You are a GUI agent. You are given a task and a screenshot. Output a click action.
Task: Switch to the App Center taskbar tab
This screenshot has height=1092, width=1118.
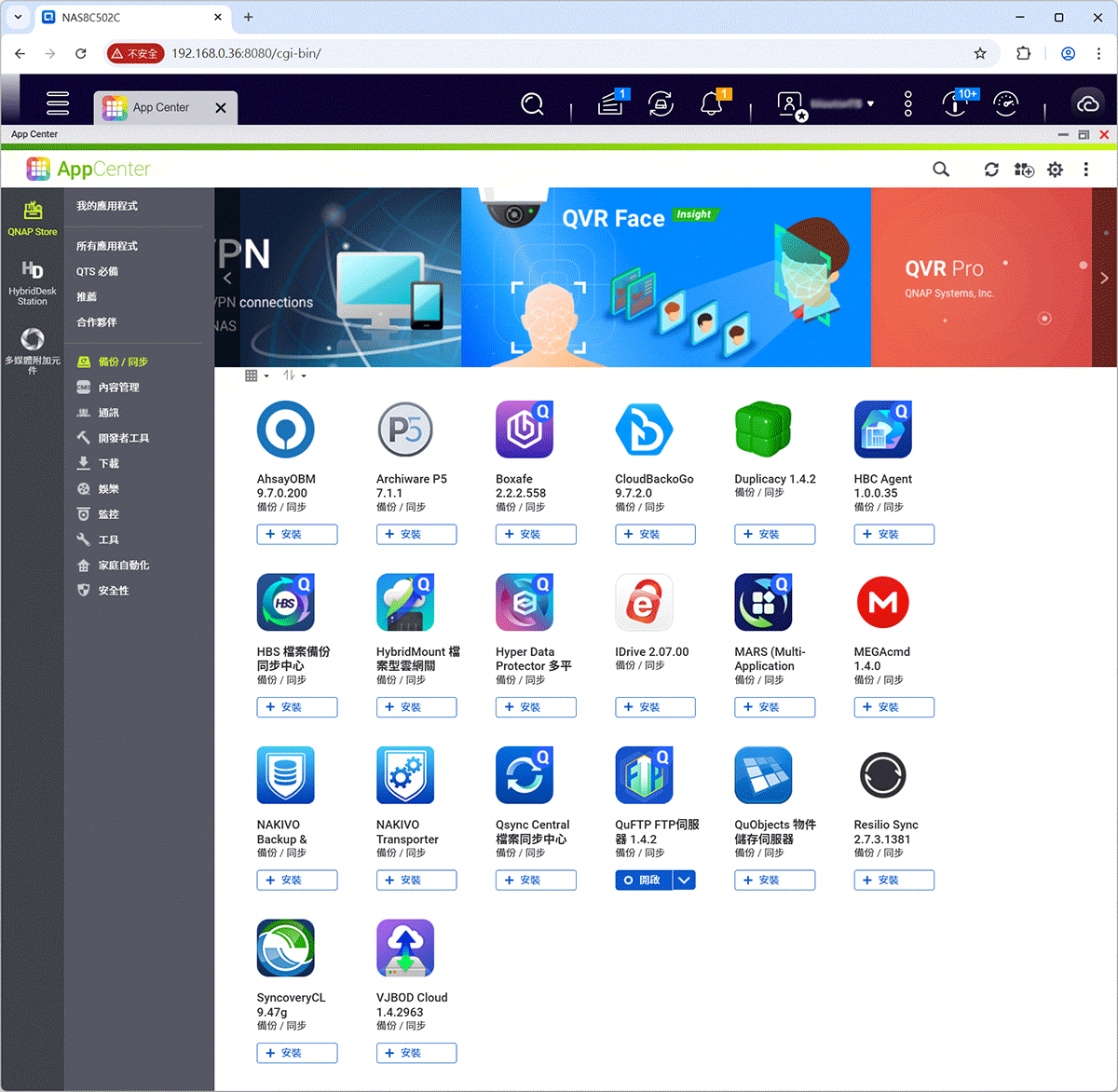tap(166, 107)
